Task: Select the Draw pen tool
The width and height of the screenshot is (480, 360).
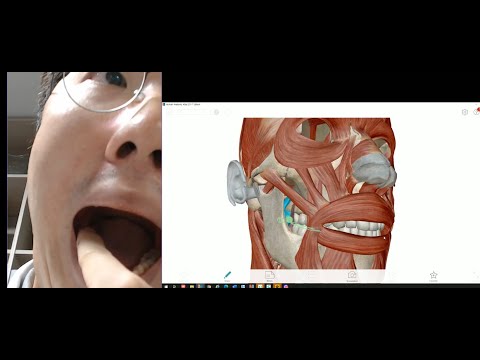Action: [x=227, y=275]
